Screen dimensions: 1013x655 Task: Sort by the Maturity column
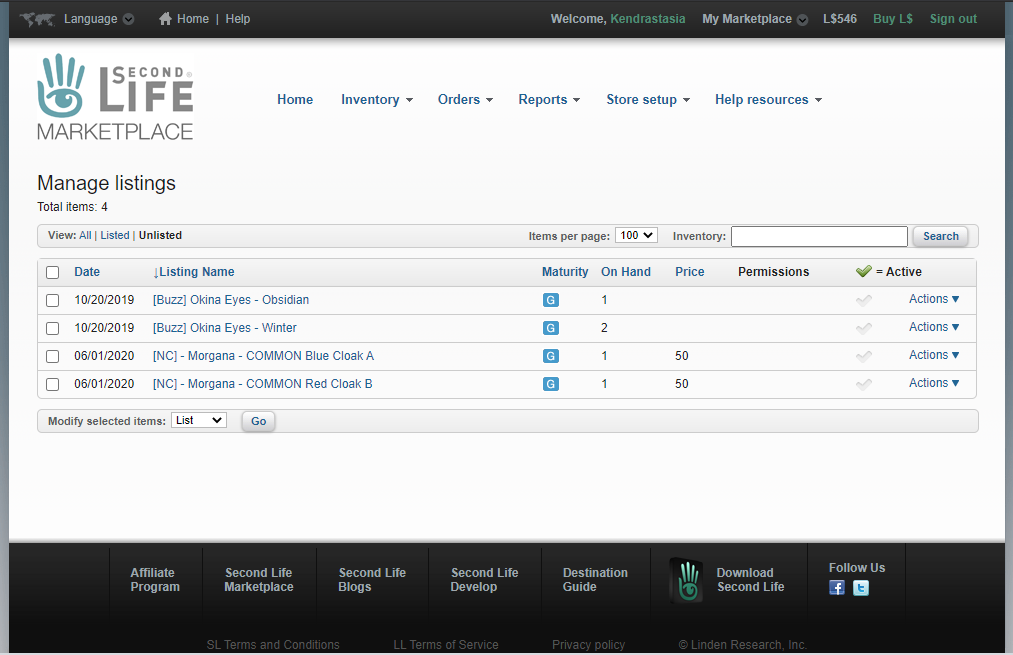click(565, 272)
